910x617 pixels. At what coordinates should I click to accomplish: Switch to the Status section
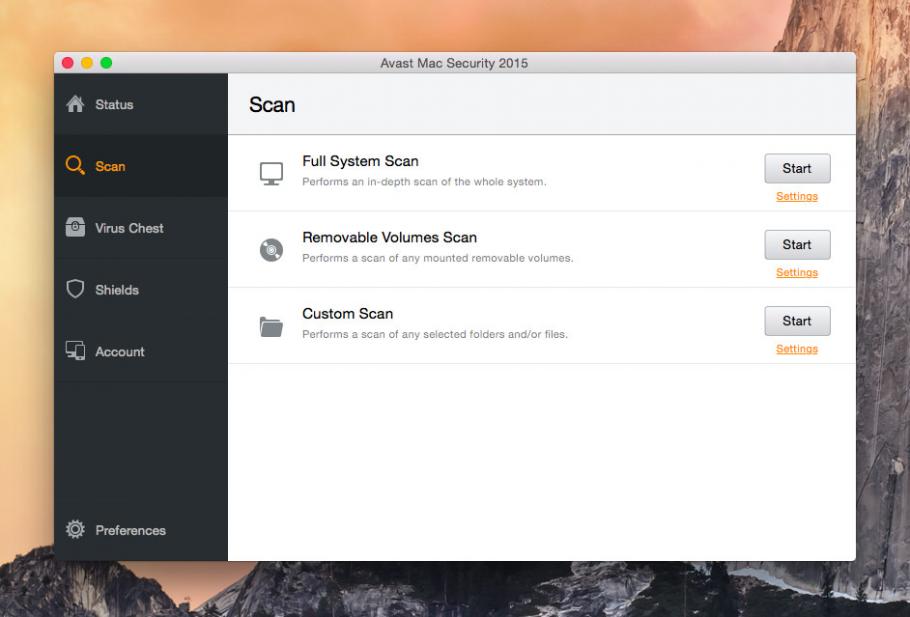tap(115, 103)
